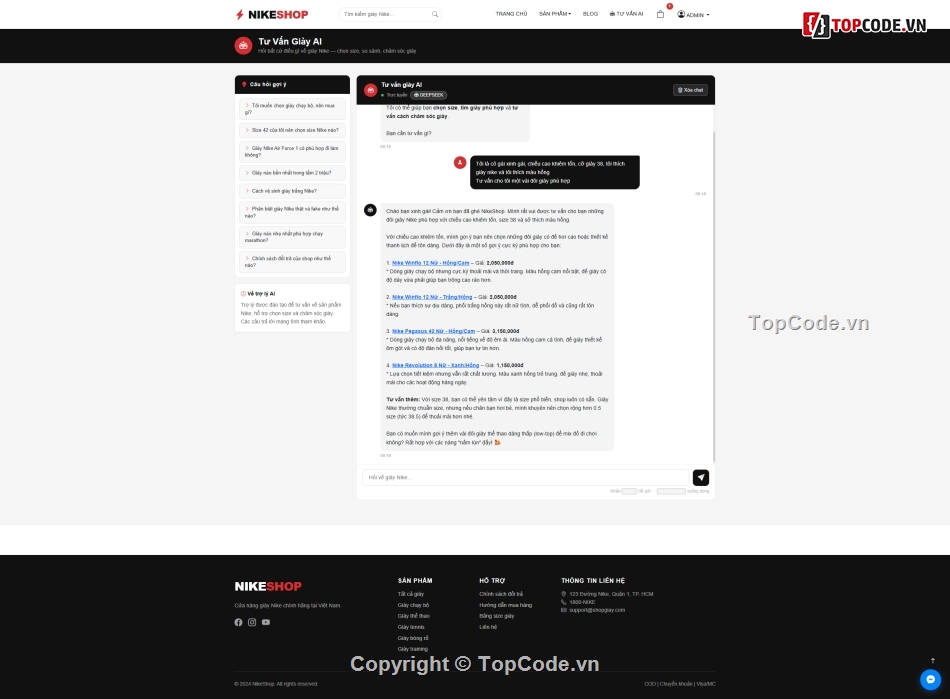
Task: Open Nike Revolution 8 Nữ - Xanh/Hồng link
Action: [435, 365]
